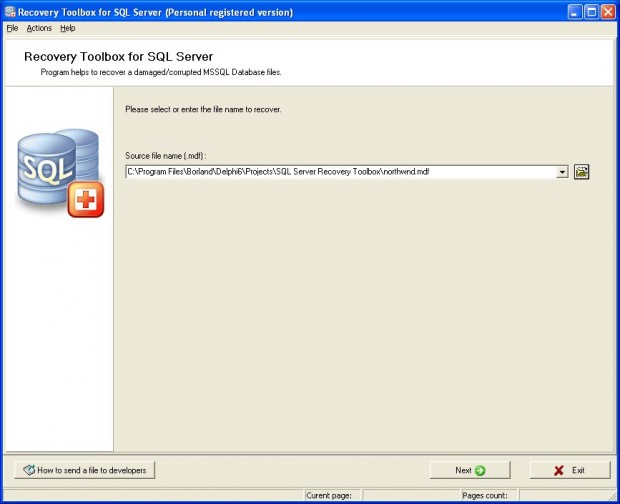Maximize the Recovery Toolbox window
This screenshot has width=620, height=504.
coord(592,12)
